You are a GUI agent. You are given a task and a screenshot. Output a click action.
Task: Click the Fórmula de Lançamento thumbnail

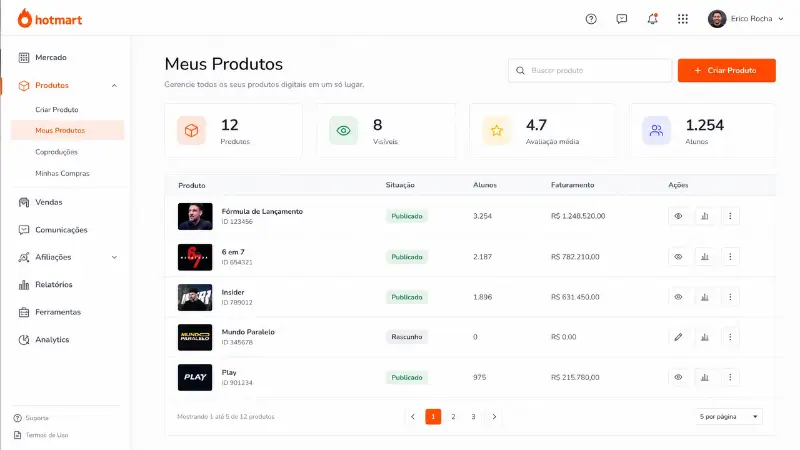[x=195, y=216]
